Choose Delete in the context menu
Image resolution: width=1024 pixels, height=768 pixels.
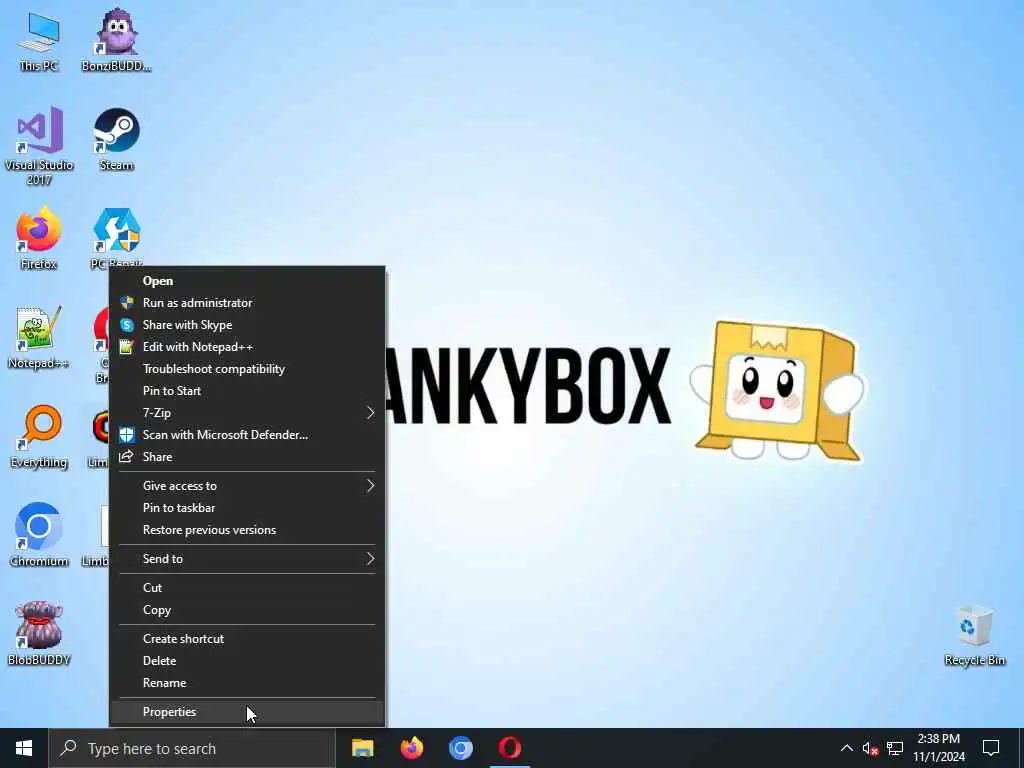tap(248, 661)
